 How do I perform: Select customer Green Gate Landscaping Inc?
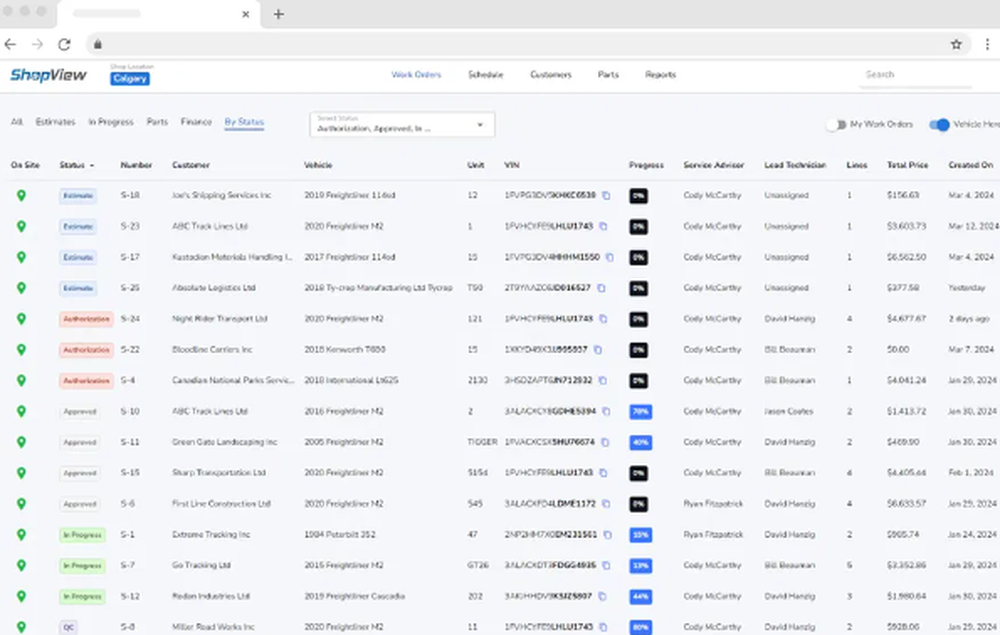pyautogui.click(x=224, y=442)
